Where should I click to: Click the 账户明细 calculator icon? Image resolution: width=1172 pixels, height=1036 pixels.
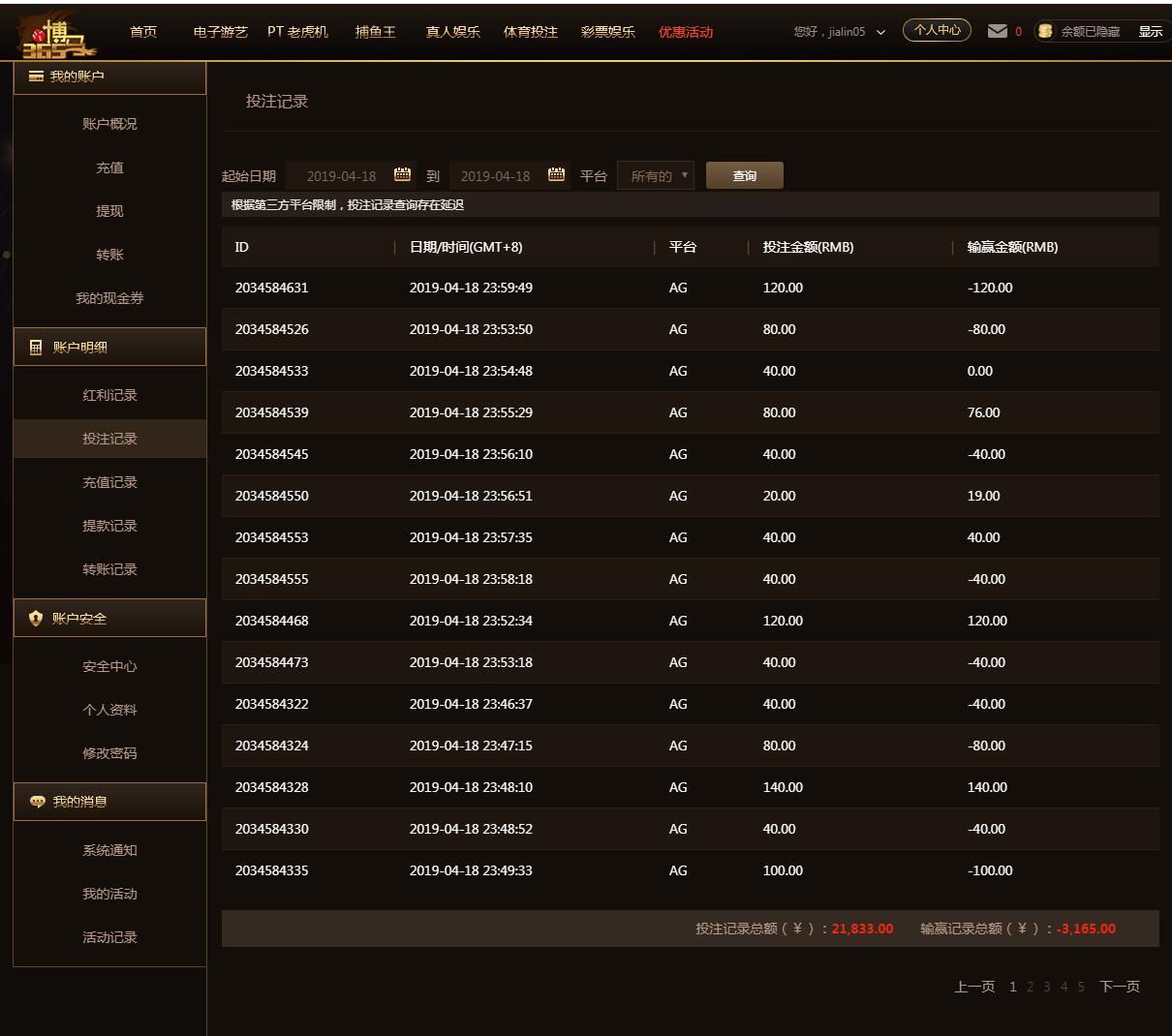(x=36, y=347)
